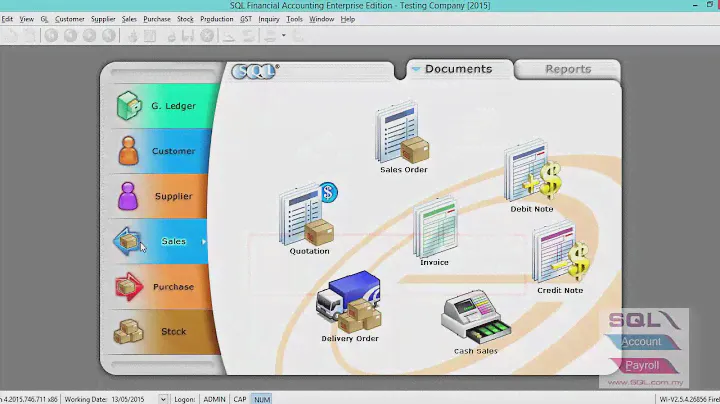The width and height of the screenshot is (720, 404).
Task: Switch to the Documents tab
Action: point(458,70)
